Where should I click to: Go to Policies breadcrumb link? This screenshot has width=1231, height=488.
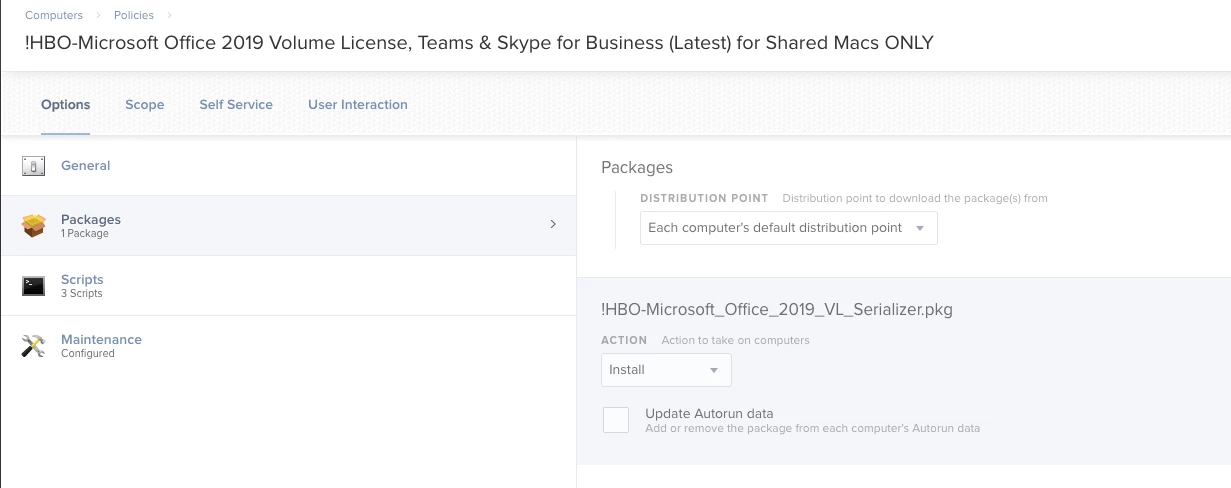point(134,15)
